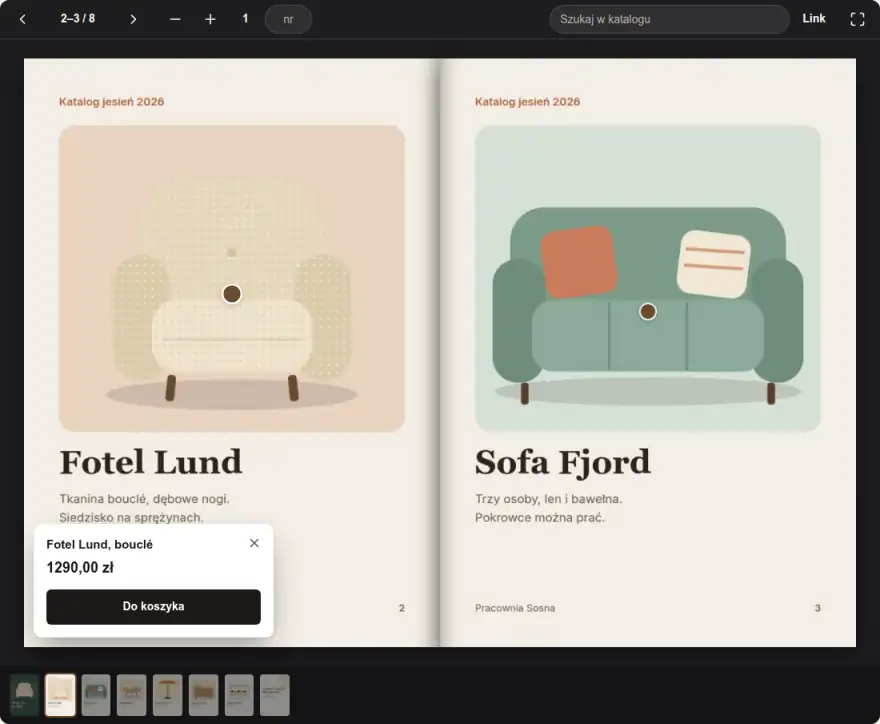Open the hotspot dot on the Sofa Fjord
This screenshot has height=724, width=880.
click(x=648, y=311)
